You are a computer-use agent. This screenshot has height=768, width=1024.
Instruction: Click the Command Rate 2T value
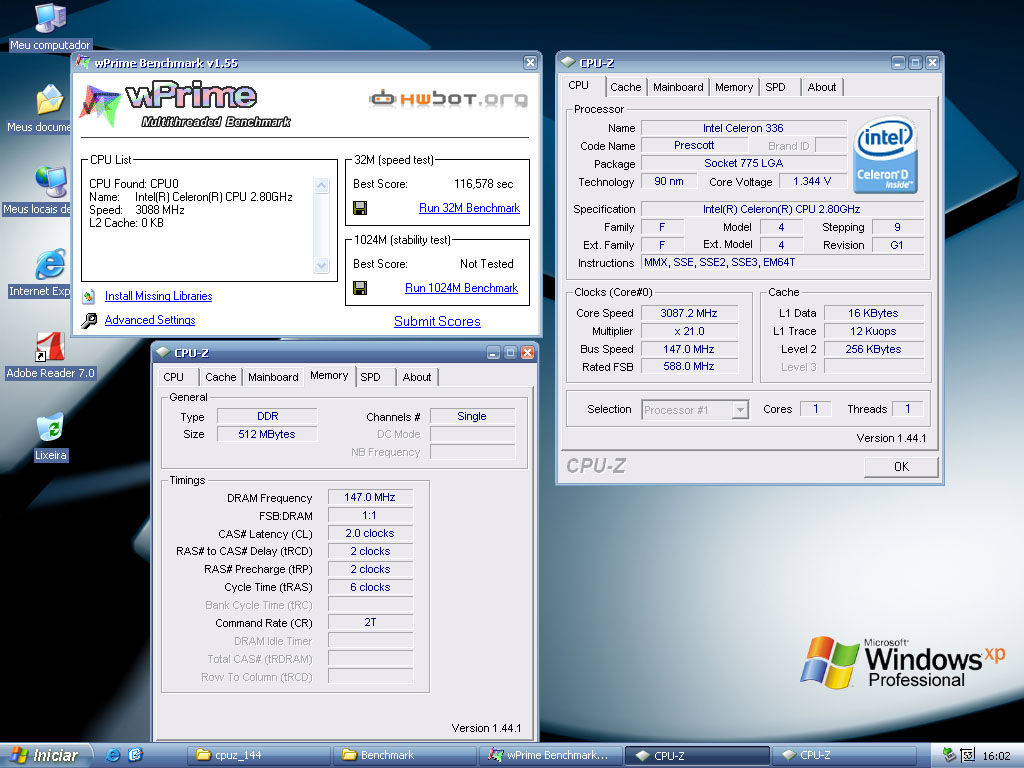[370, 622]
